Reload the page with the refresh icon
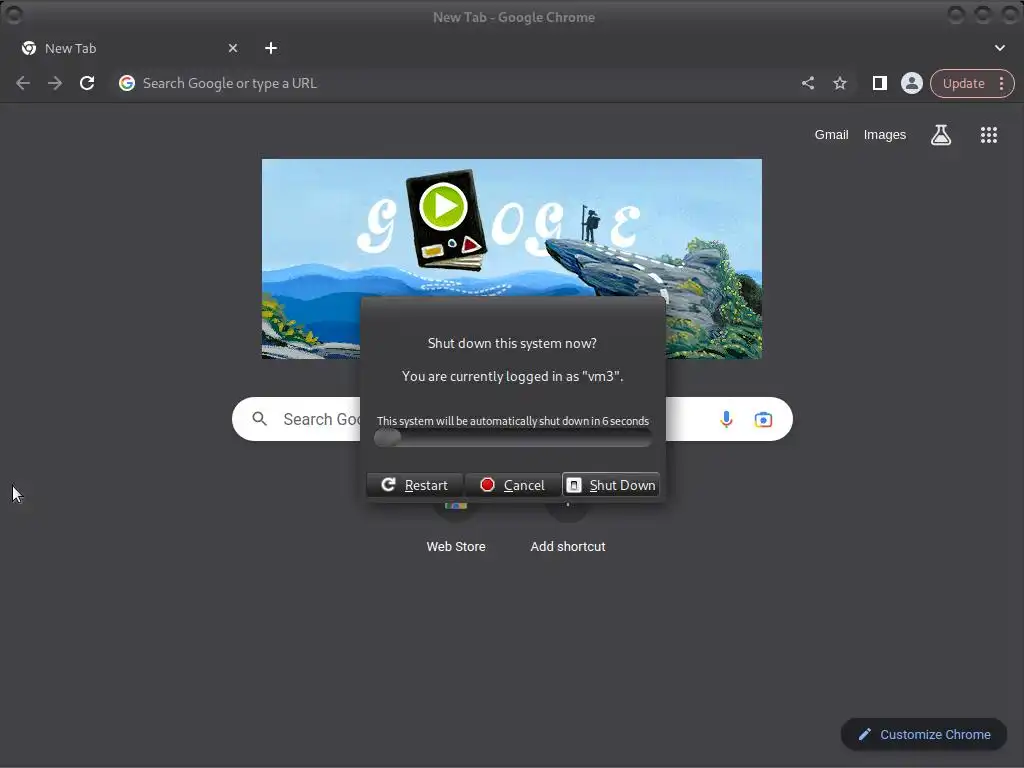1024x768 pixels. tap(87, 83)
